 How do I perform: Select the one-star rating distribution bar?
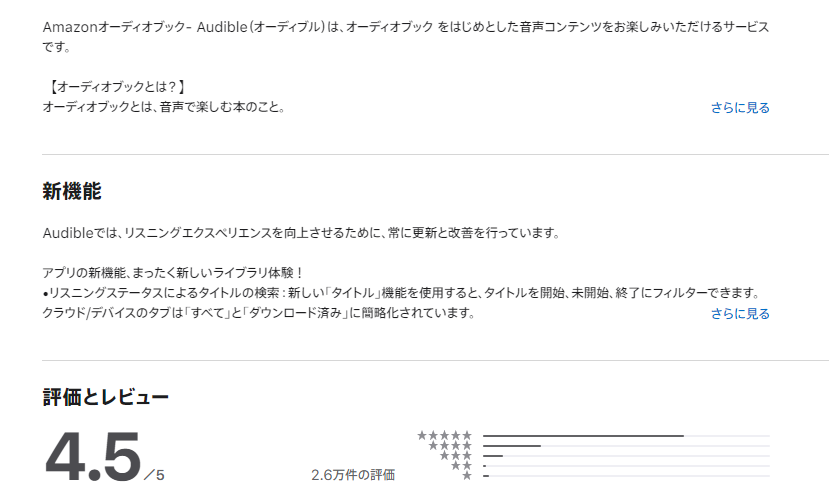[x=626, y=476]
